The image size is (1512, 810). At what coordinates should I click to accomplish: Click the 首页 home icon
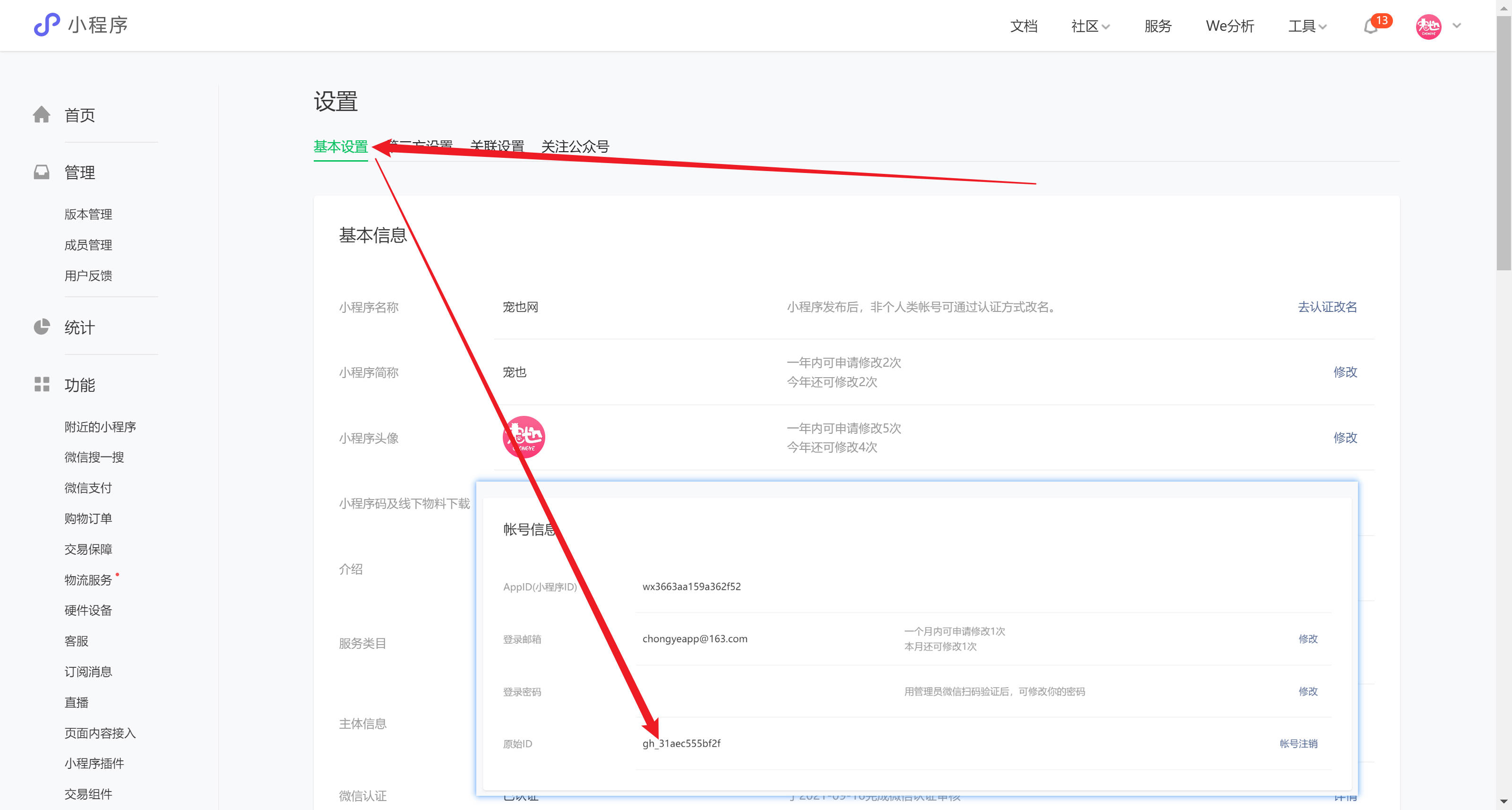(x=42, y=114)
